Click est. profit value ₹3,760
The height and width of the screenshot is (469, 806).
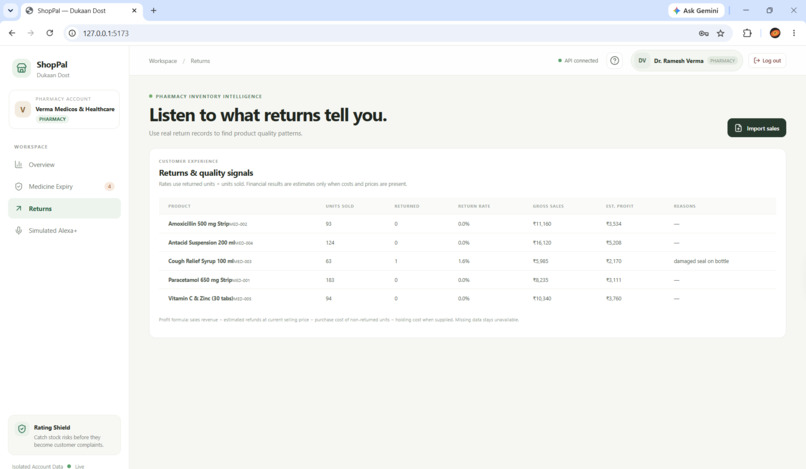[x=614, y=299]
